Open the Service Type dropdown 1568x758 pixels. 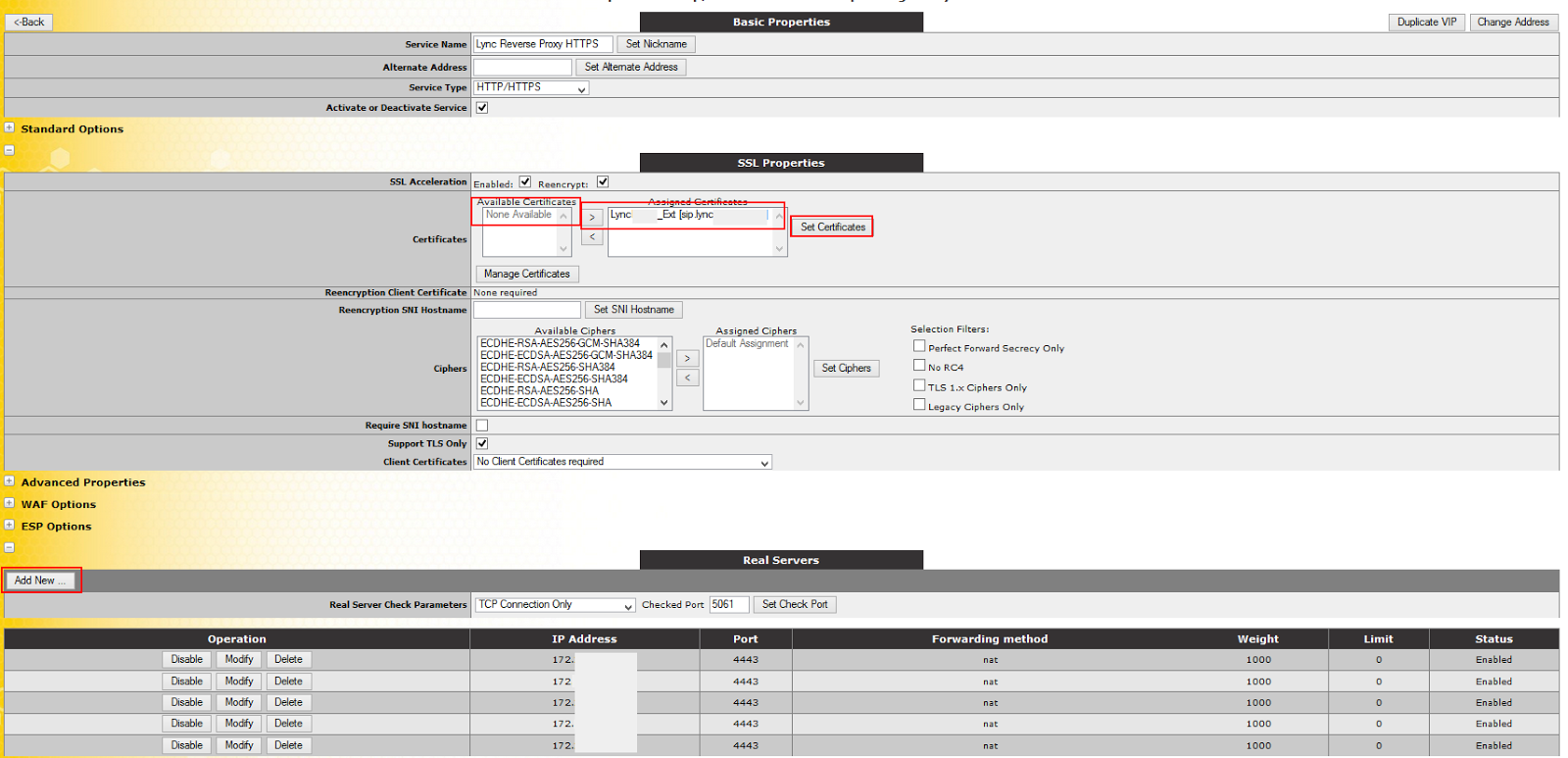[531, 88]
